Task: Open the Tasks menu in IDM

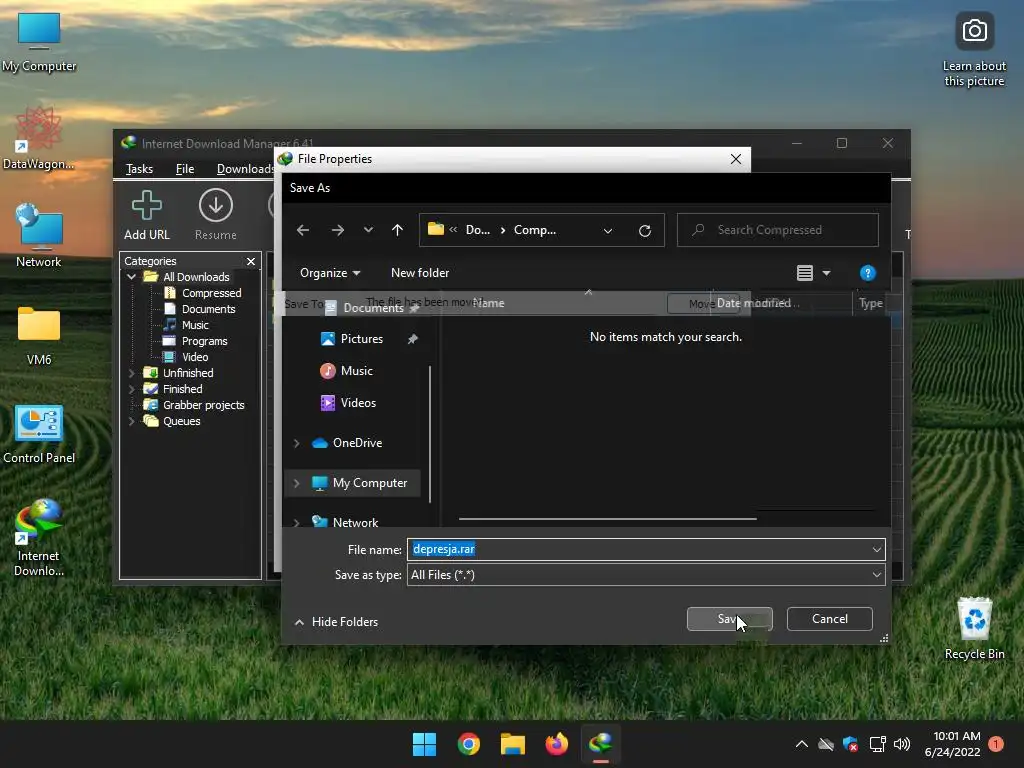Action: [x=139, y=169]
